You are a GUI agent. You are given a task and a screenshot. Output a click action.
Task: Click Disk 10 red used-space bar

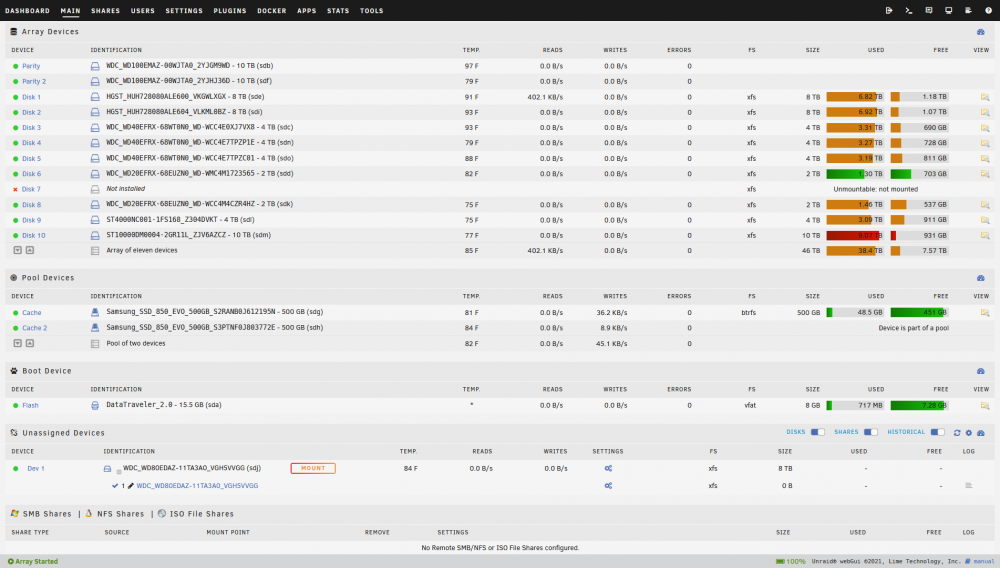tap(855, 235)
